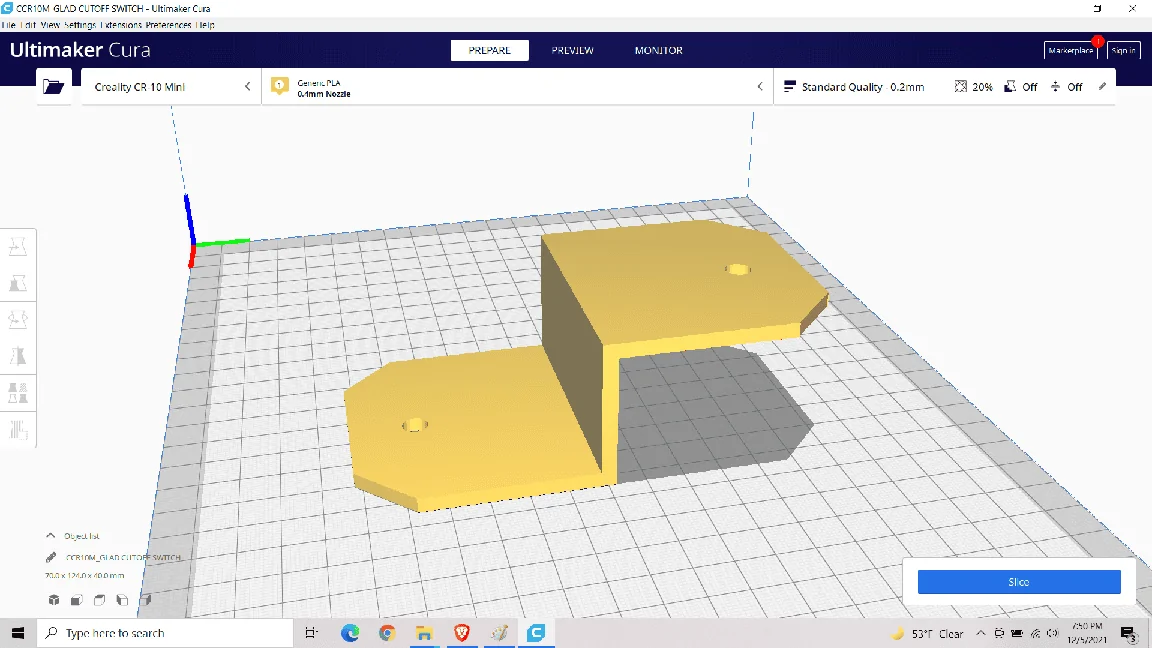The width and height of the screenshot is (1152, 648).
Task: Click the 20% infill icon
Action: 960,87
